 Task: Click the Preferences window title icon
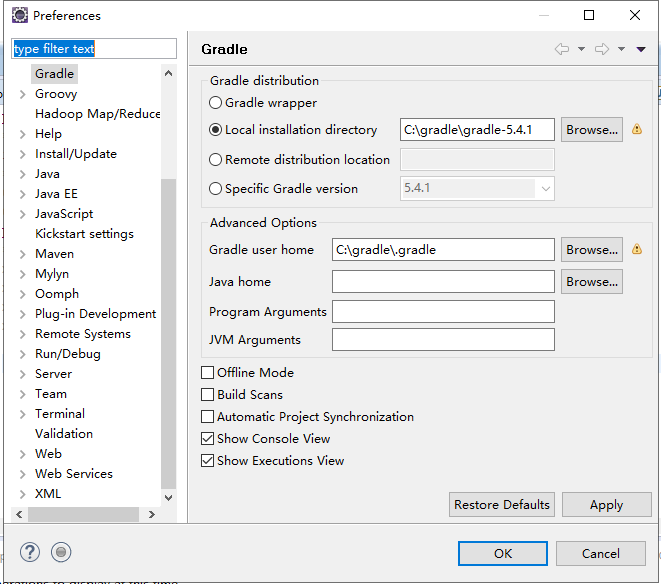click(19, 16)
